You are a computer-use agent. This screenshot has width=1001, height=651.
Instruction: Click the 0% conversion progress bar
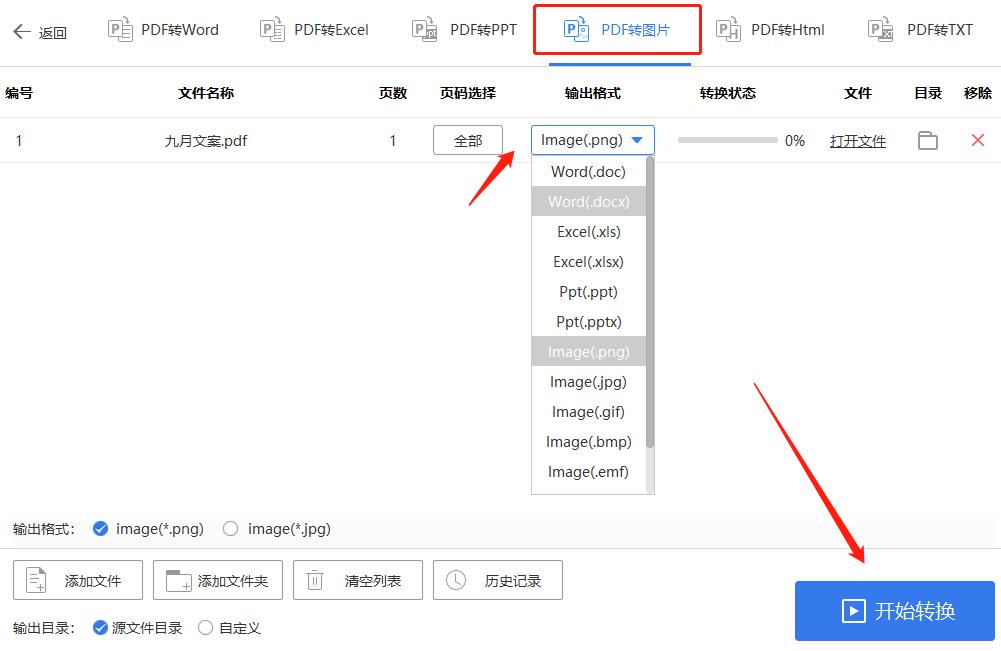tap(727, 140)
